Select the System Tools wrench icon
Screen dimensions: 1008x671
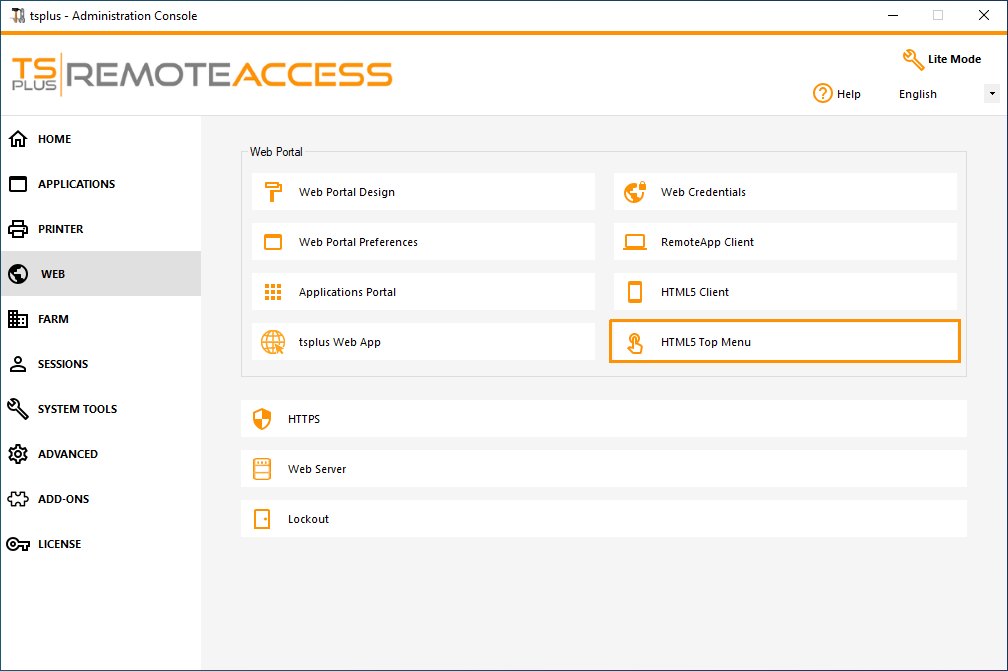[x=18, y=409]
